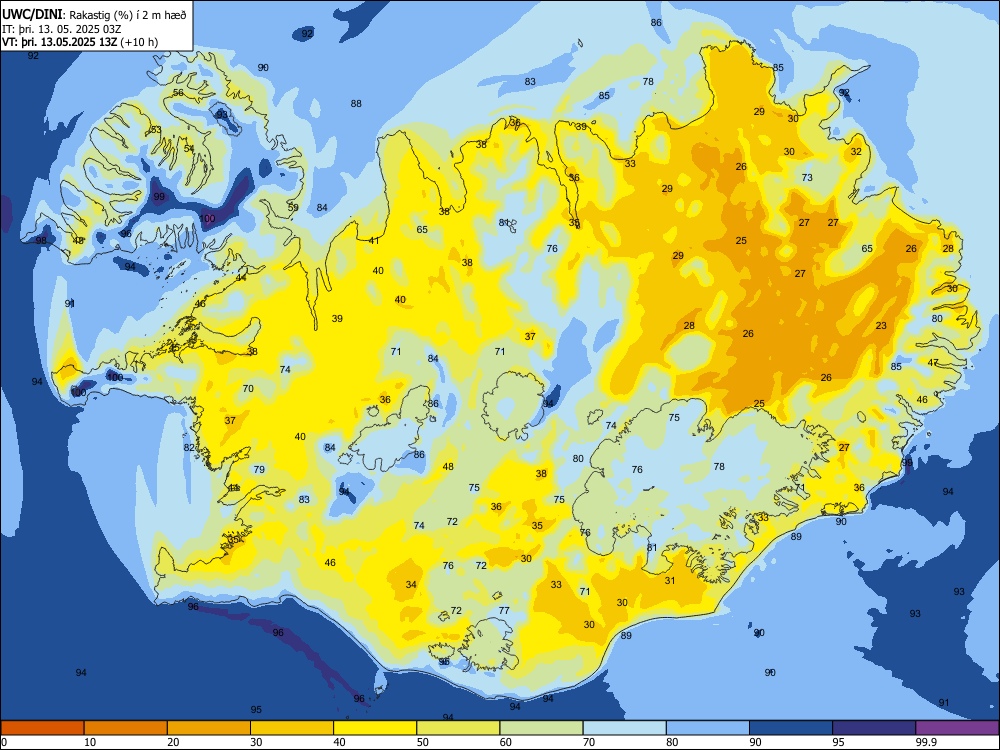Pick the 40–50 bright yellow legend swatch
Screen dimensions: 1000x750
point(375,728)
